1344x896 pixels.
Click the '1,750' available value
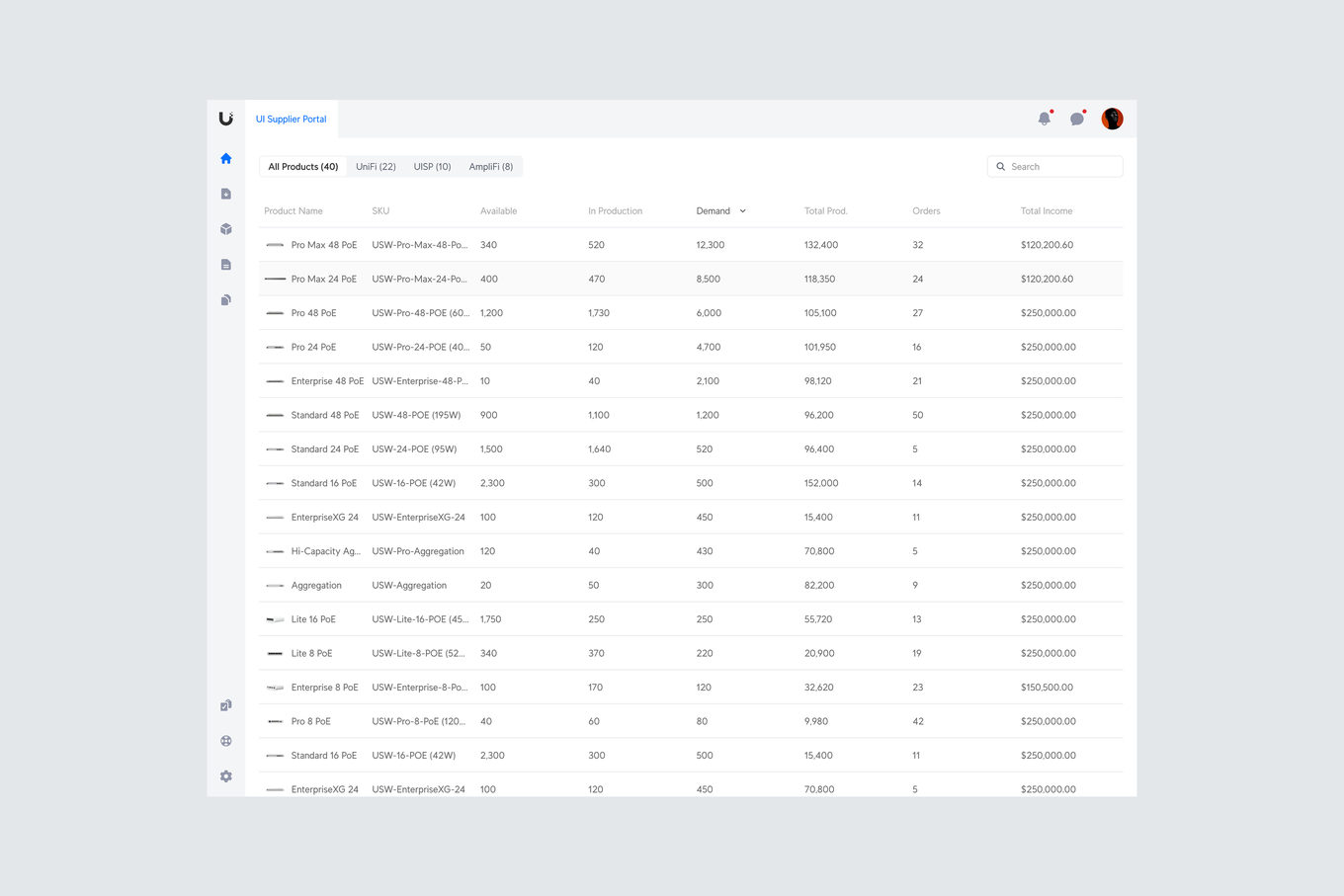491,619
